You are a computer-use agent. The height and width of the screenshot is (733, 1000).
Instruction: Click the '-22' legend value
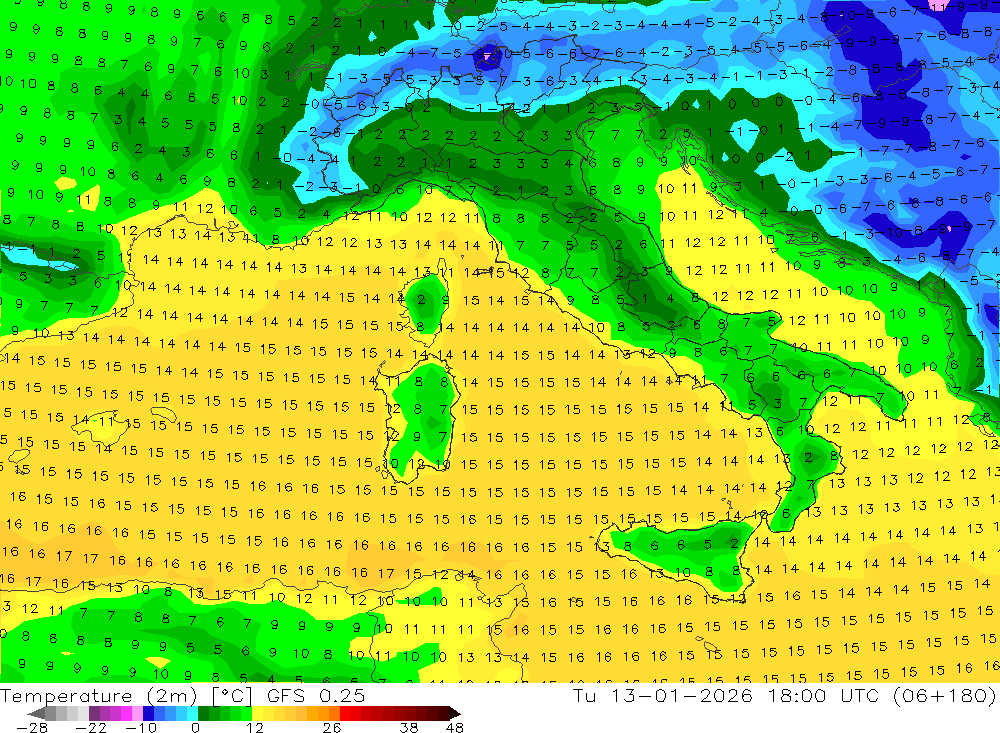pyautogui.click(x=91, y=727)
